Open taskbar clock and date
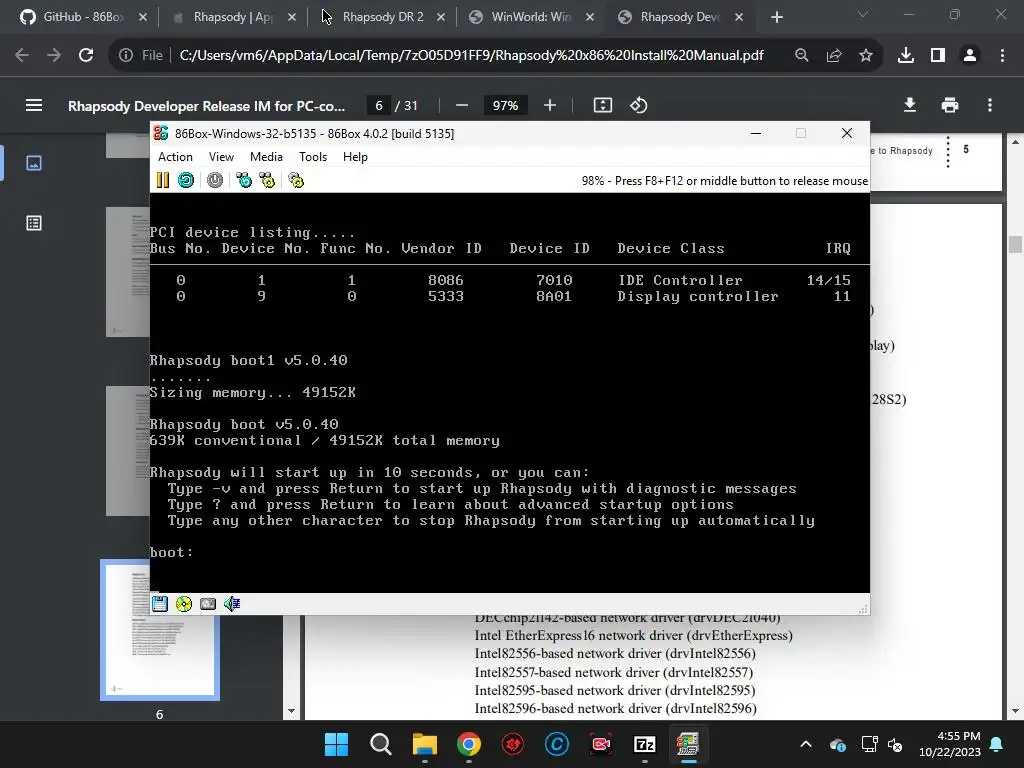This screenshot has height=768, width=1024. (950, 744)
